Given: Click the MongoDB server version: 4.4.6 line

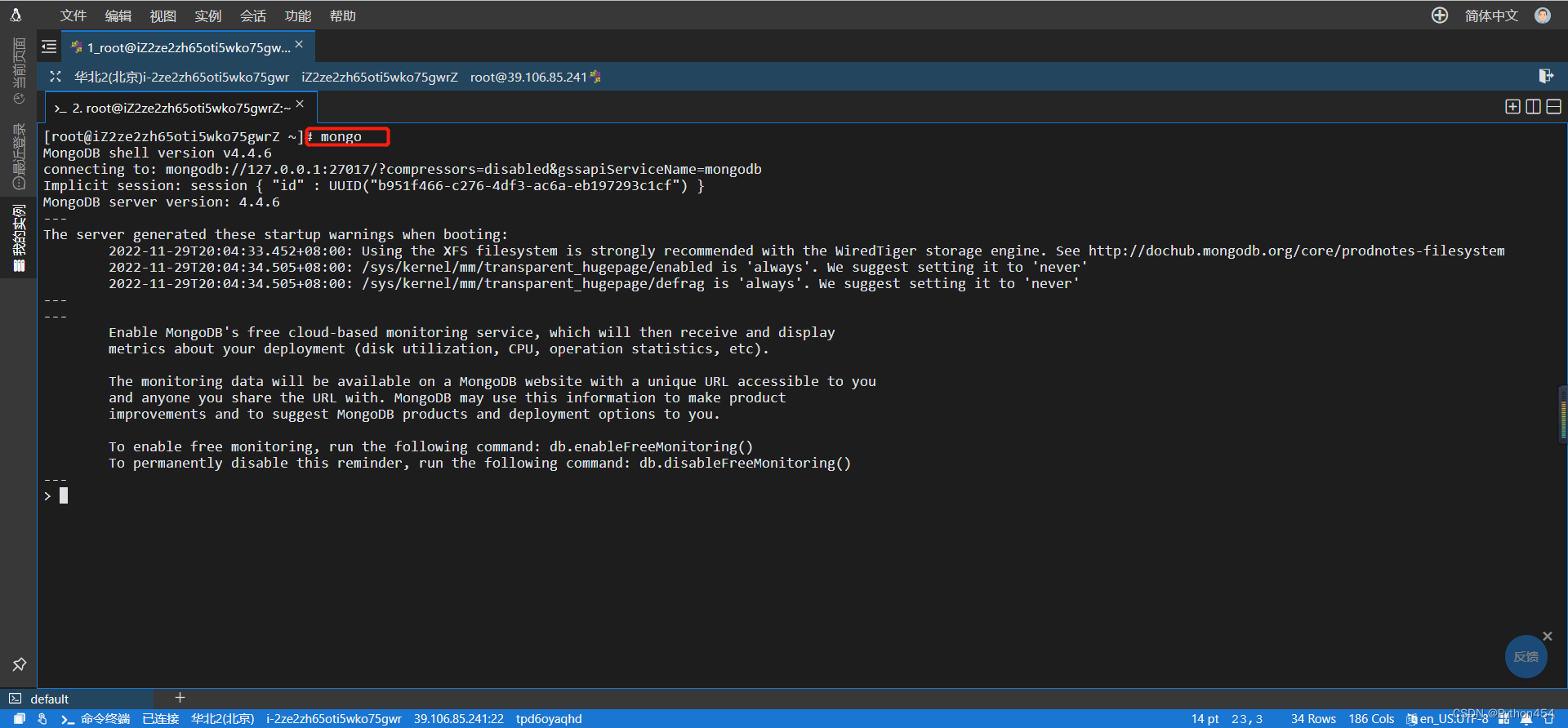Looking at the screenshot, I should tap(162, 202).
